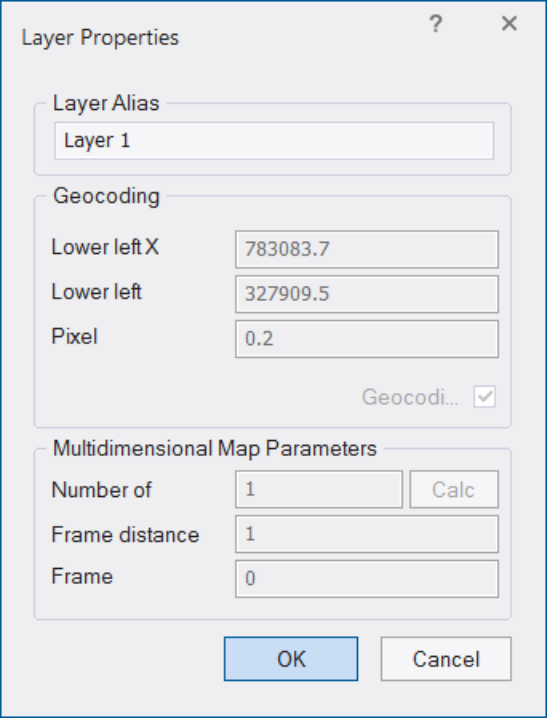Click the Frame field showing 0
Image resolution: width=547 pixels, height=718 pixels.
[x=367, y=579]
